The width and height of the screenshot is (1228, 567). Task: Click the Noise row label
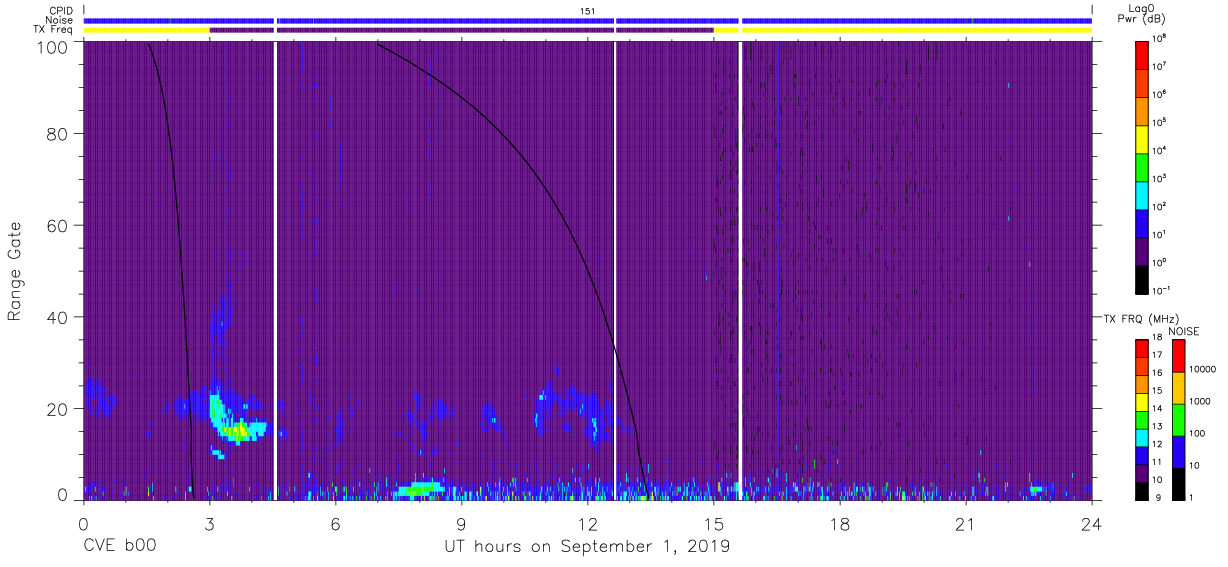[60, 20]
